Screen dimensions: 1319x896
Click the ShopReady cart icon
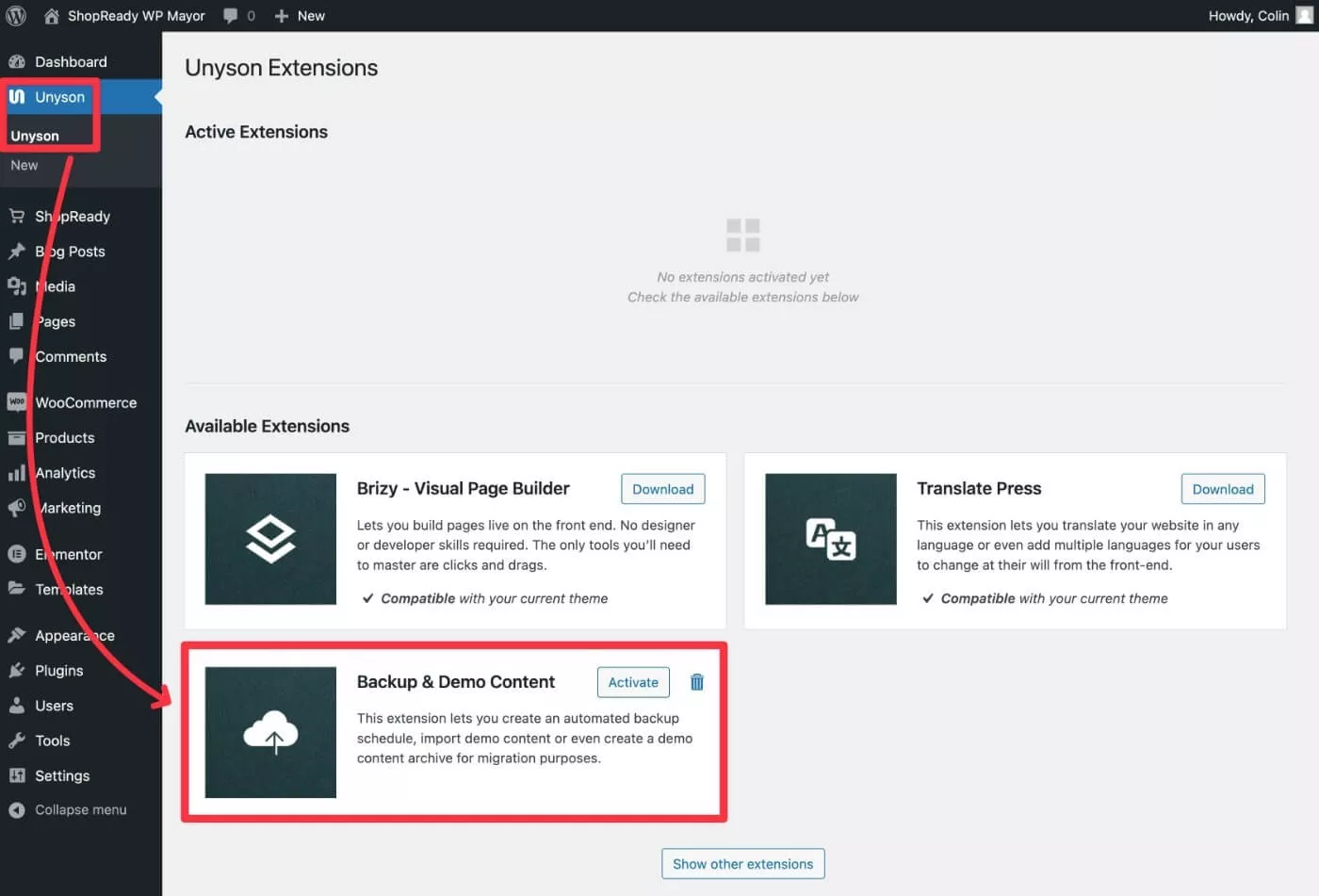[17, 217]
